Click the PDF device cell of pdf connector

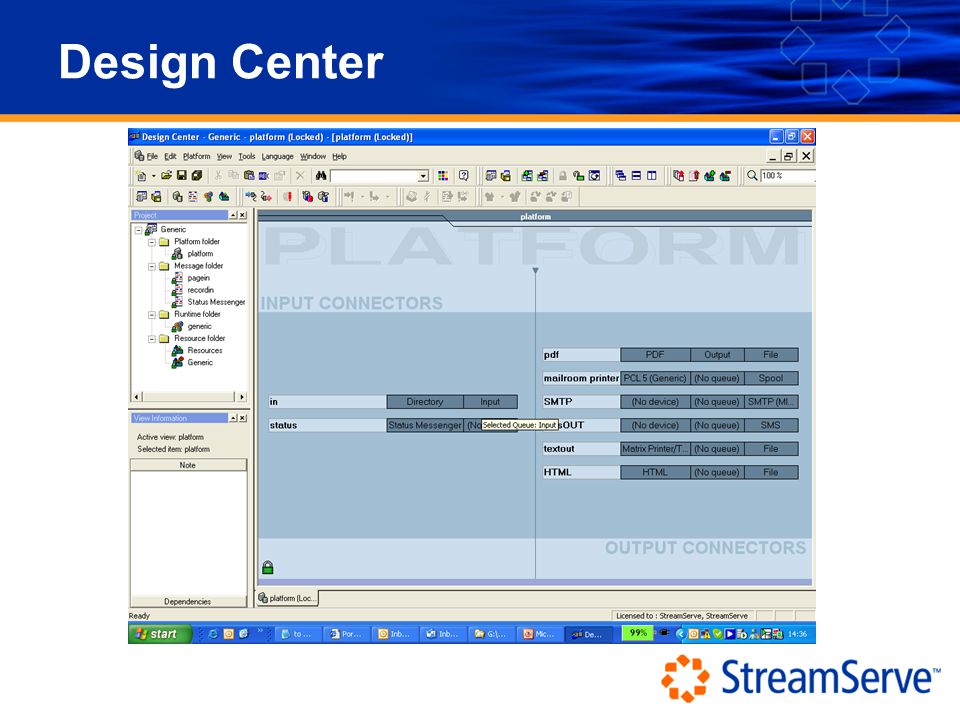pyautogui.click(x=655, y=354)
